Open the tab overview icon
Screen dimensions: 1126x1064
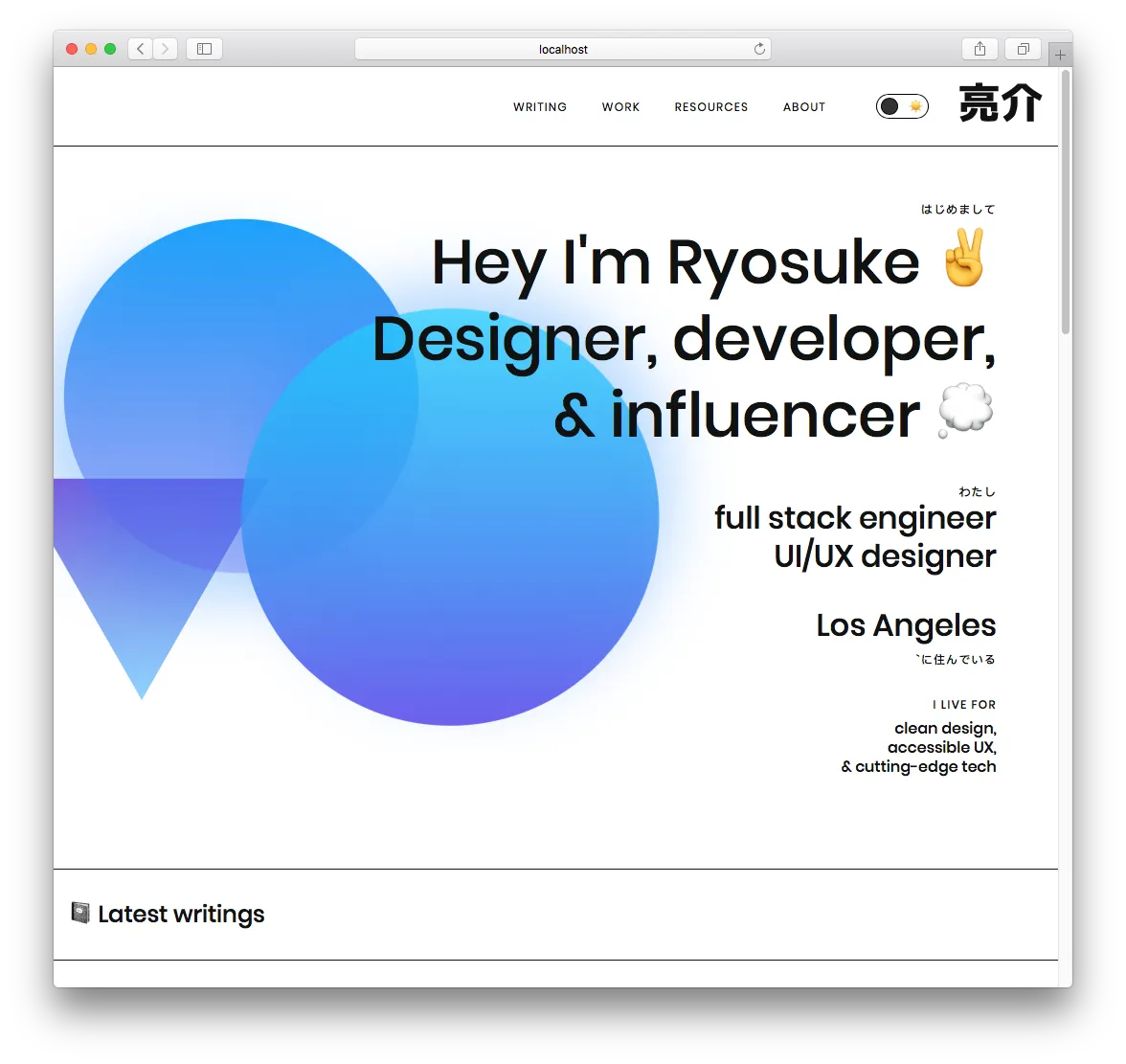(1022, 49)
